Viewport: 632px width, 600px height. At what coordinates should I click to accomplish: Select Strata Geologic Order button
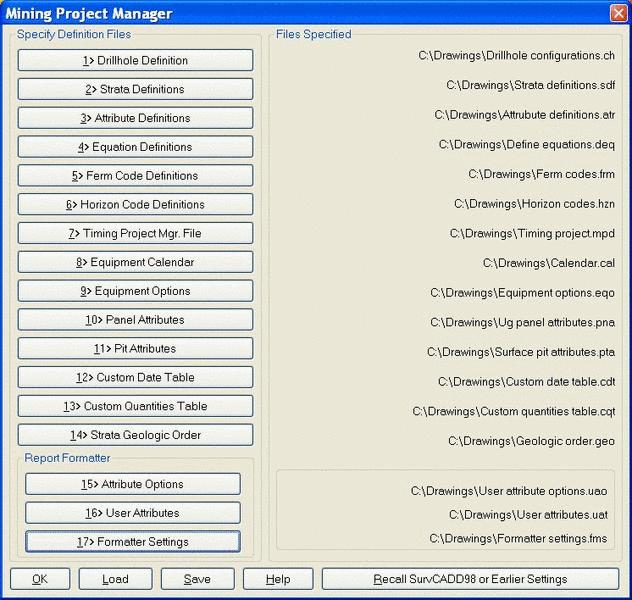135,435
